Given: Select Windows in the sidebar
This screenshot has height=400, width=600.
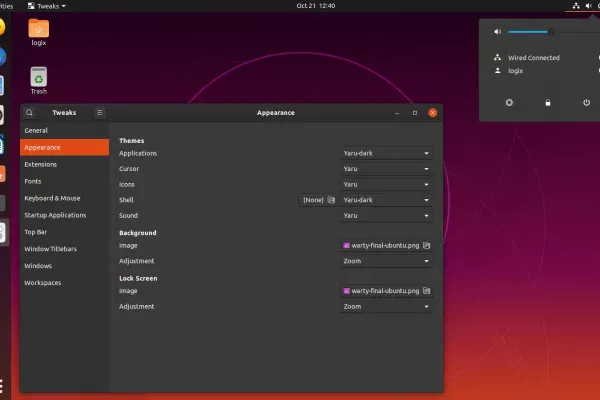Looking at the screenshot, I should coord(64,266).
